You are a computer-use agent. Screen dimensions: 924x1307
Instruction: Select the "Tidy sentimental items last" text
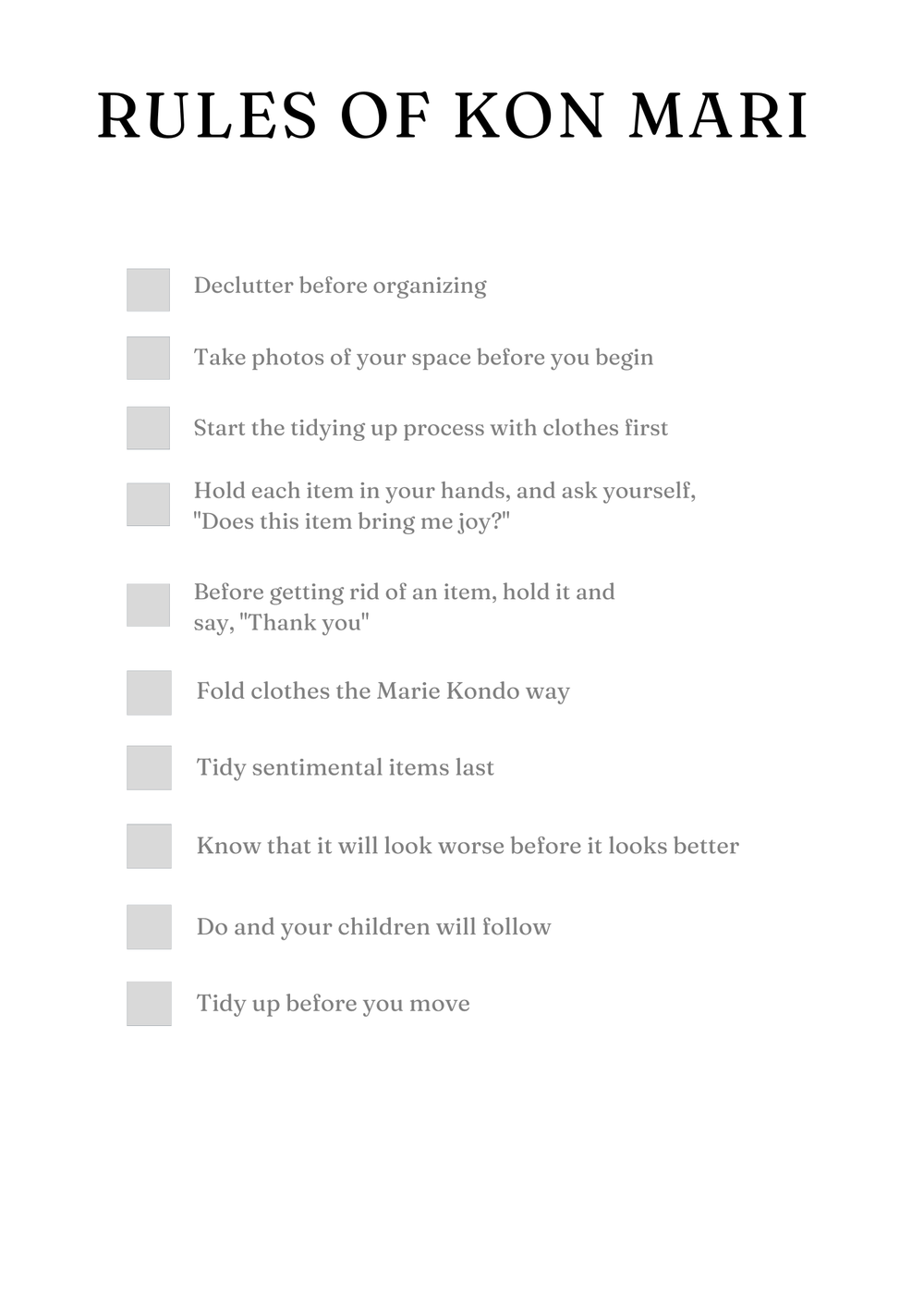click(x=345, y=767)
